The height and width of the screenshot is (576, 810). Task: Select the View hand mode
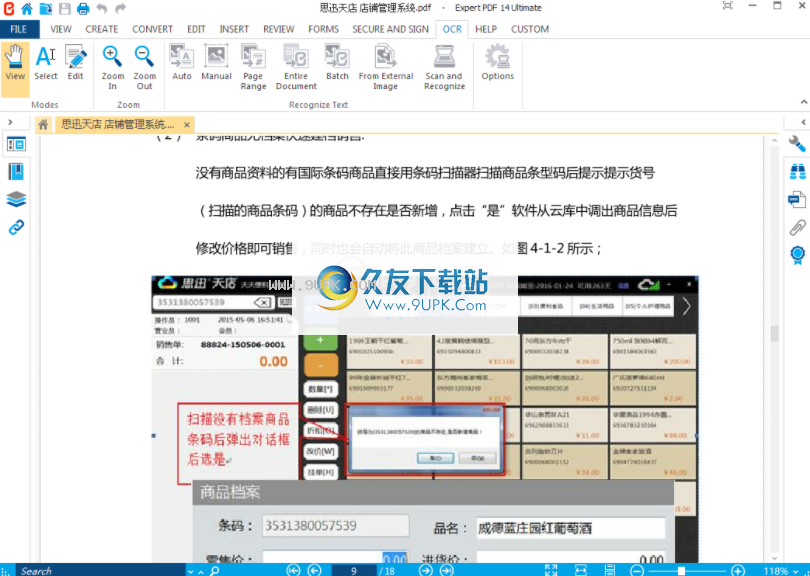15,69
